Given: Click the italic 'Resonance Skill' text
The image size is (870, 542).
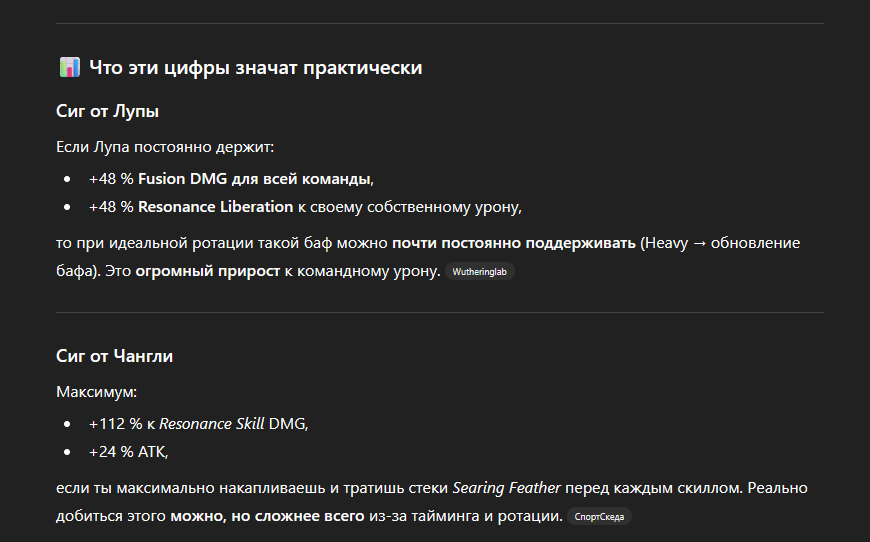Looking at the screenshot, I should pyautogui.click(x=212, y=424).
